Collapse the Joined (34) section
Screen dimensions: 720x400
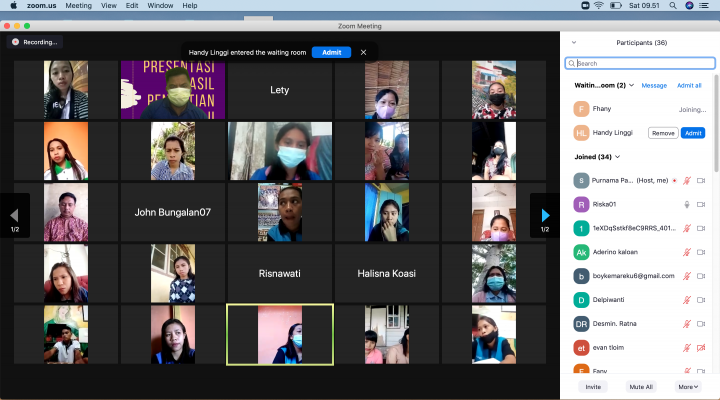click(618, 157)
